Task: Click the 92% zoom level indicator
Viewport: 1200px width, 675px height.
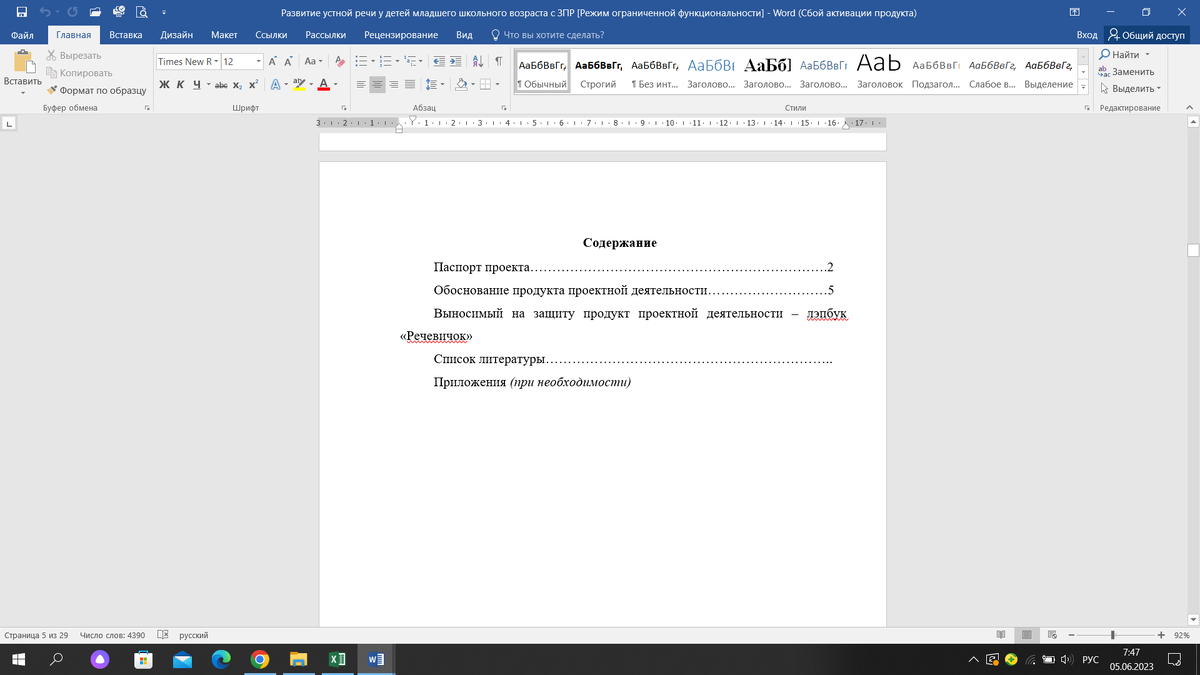Action: point(1181,635)
